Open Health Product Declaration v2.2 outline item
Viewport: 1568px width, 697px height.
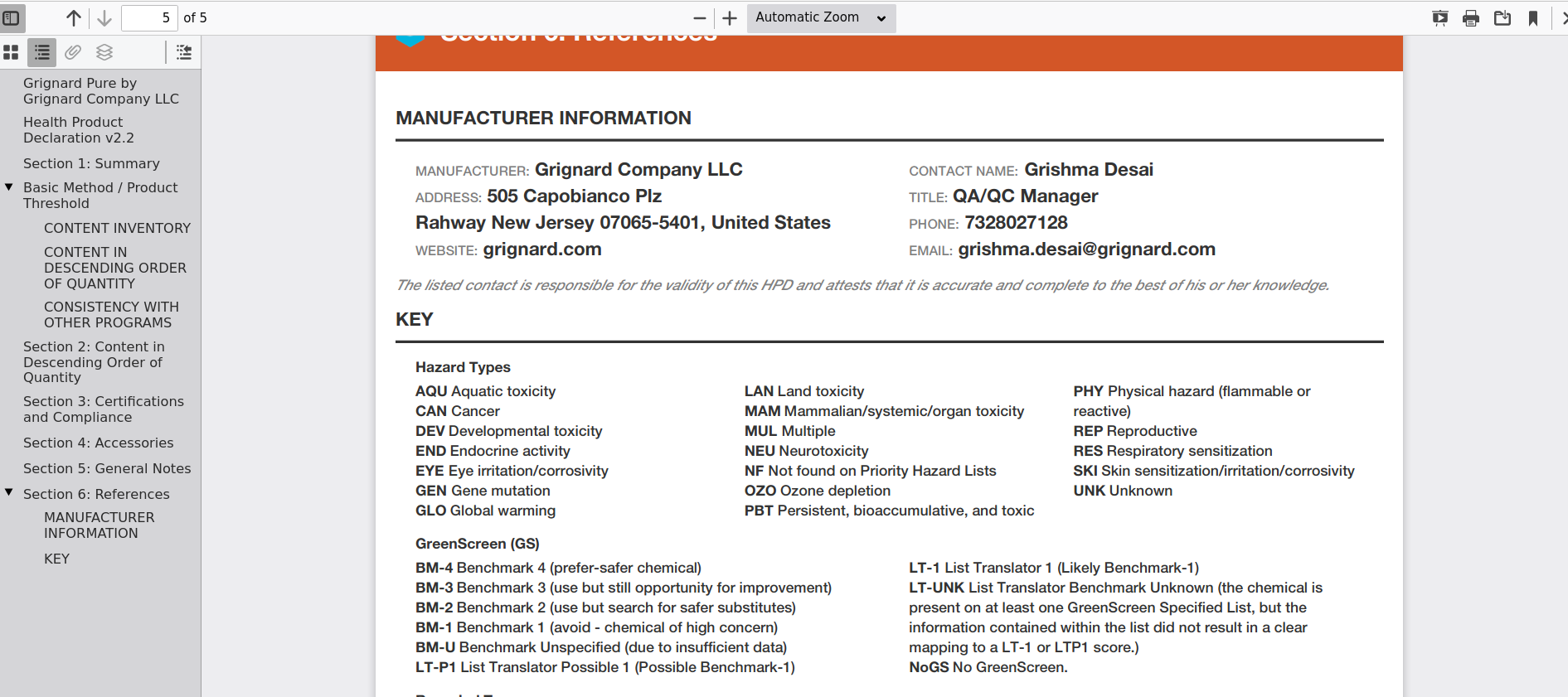pos(79,130)
